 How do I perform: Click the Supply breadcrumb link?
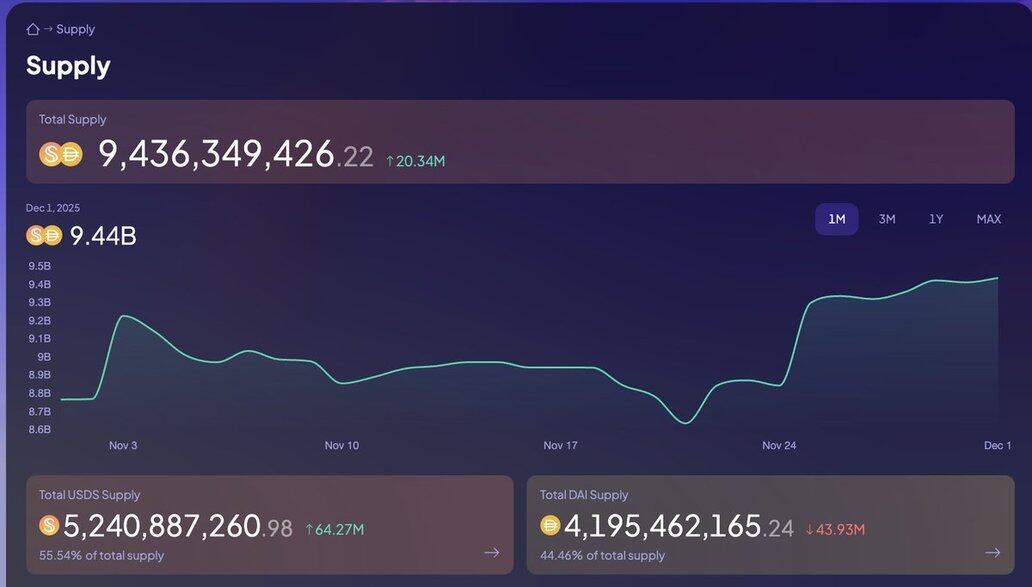(x=75, y=29)
